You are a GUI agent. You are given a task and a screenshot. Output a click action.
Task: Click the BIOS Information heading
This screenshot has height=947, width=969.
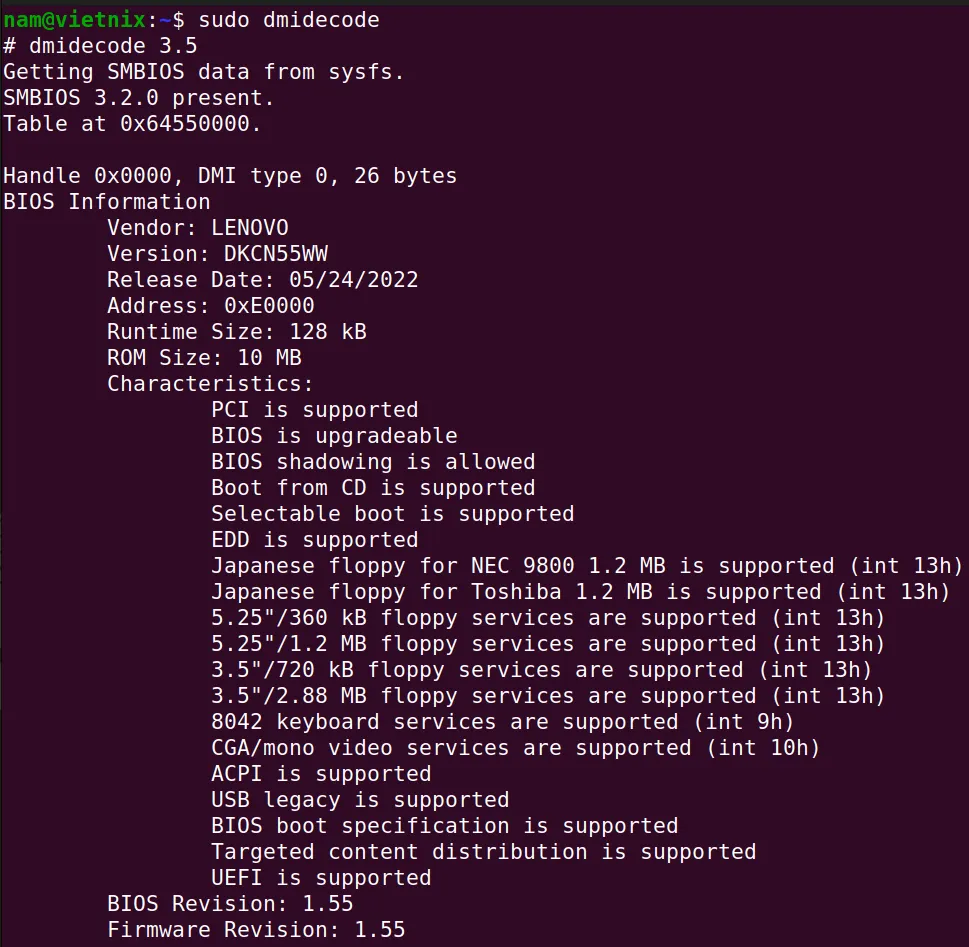107,202
